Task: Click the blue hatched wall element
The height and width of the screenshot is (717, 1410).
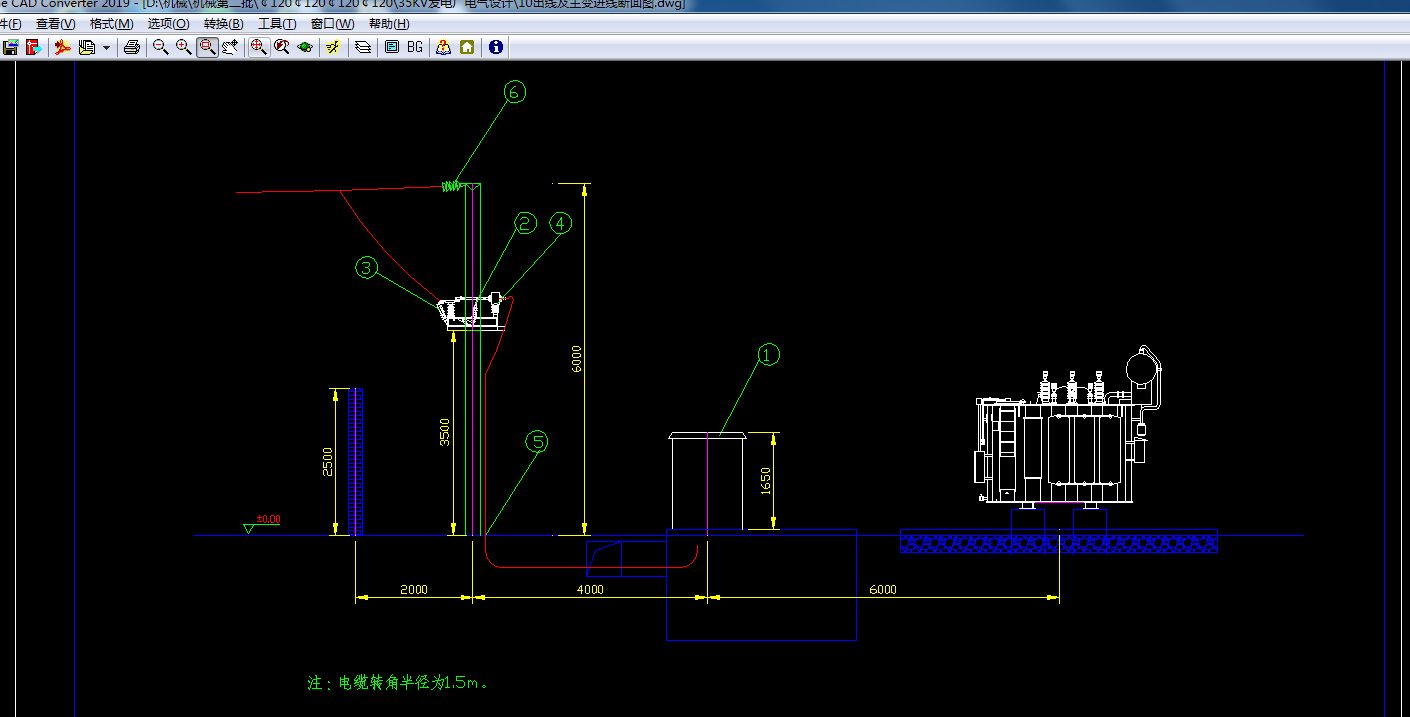Action: click(x=355, y=462)
